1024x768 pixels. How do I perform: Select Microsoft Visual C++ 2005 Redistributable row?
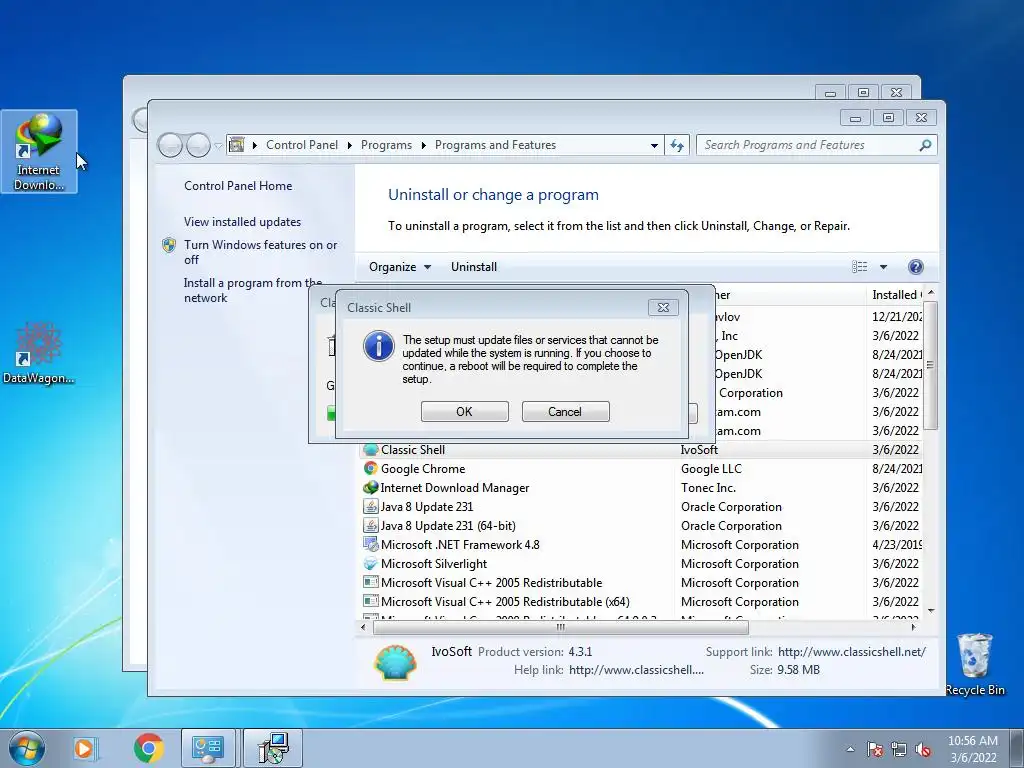pyautogui.click(x=641, y=582)
